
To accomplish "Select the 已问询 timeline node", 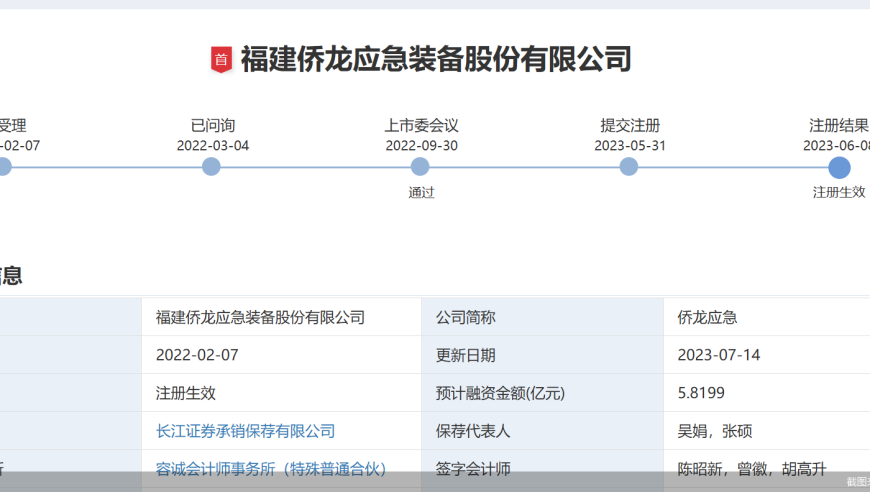I will (211, 166).
